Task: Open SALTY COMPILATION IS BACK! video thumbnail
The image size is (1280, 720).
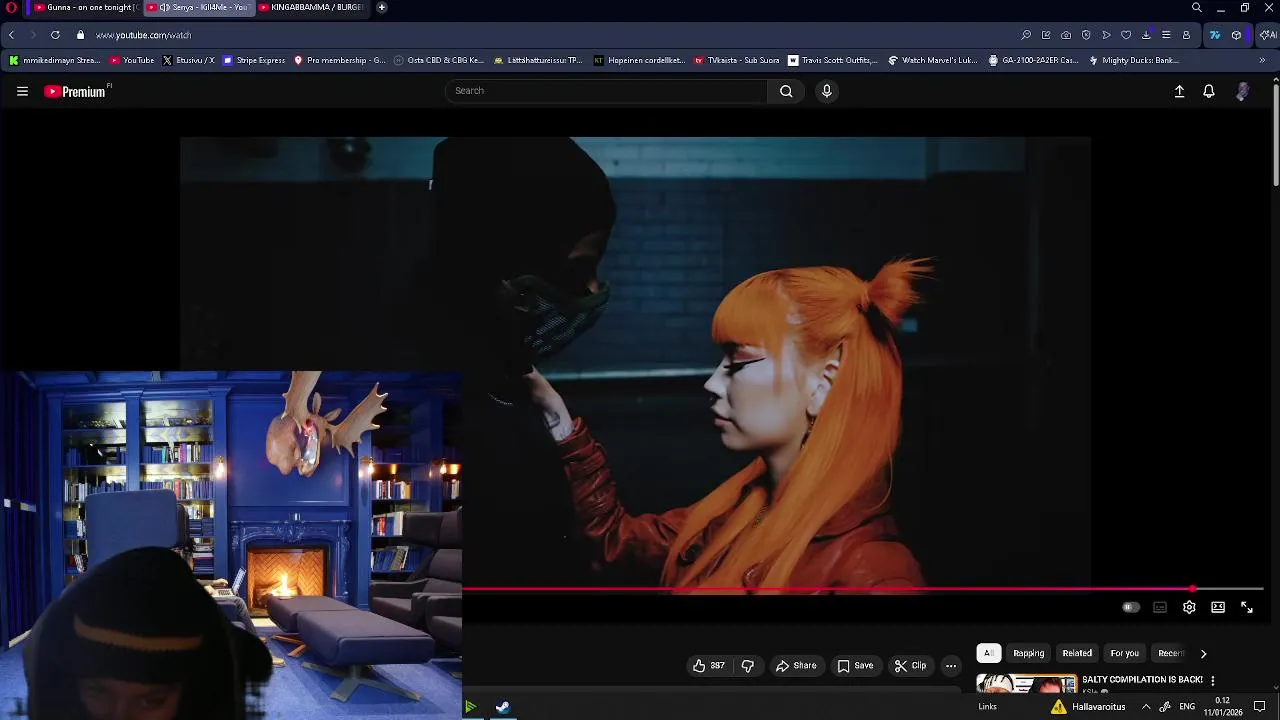Action: (x=1026, y=684)
